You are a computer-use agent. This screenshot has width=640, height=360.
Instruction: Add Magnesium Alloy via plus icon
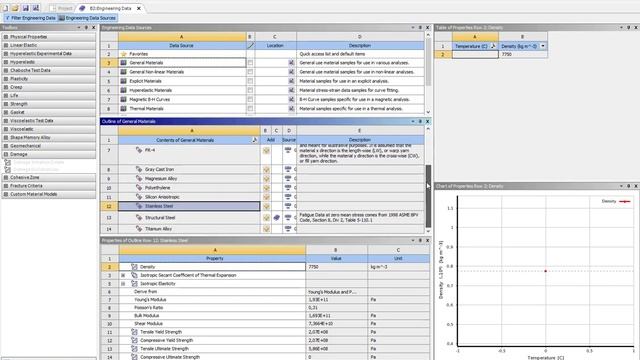click(x=266, y=179)
